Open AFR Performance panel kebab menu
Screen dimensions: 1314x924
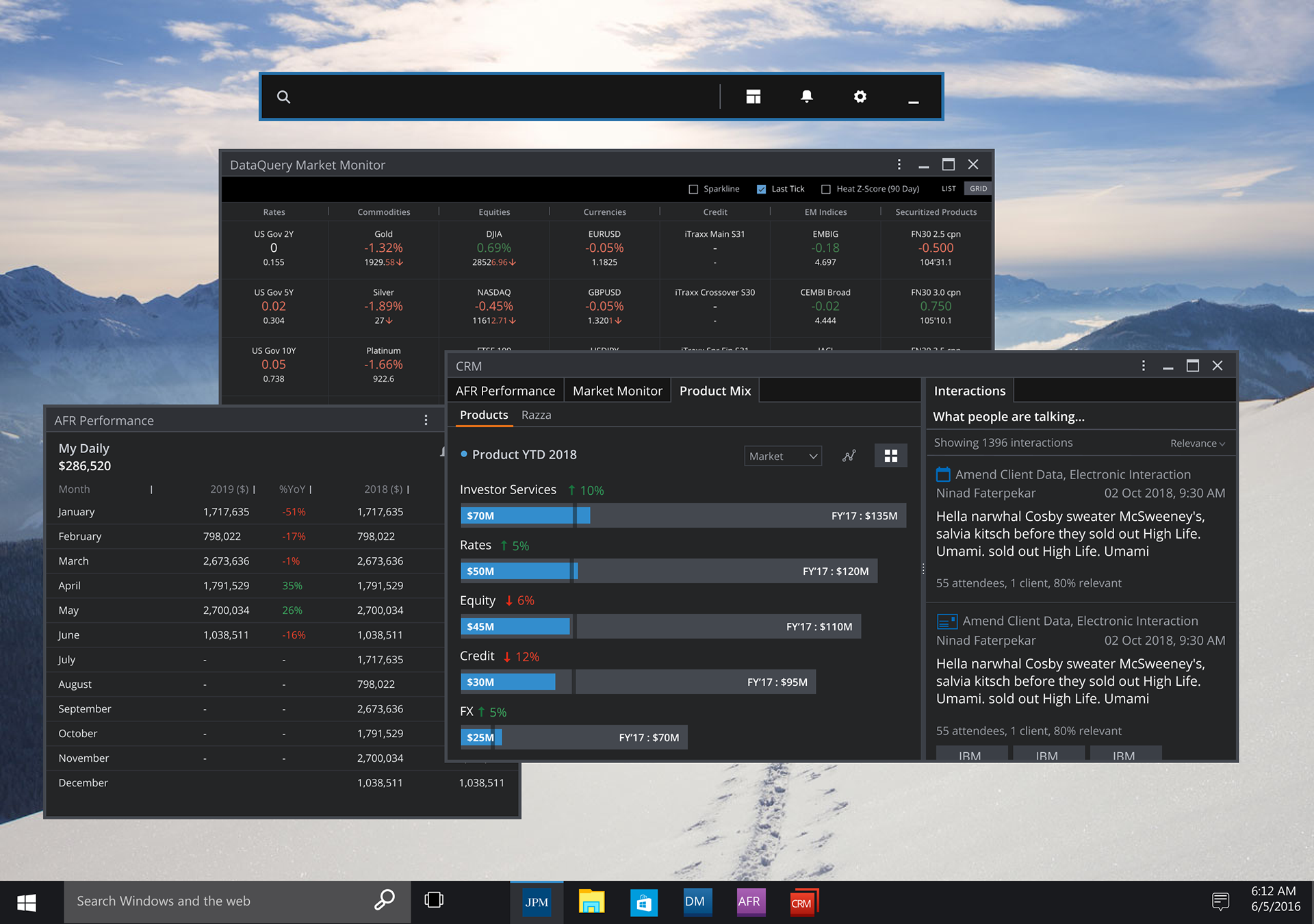point(426,420)
